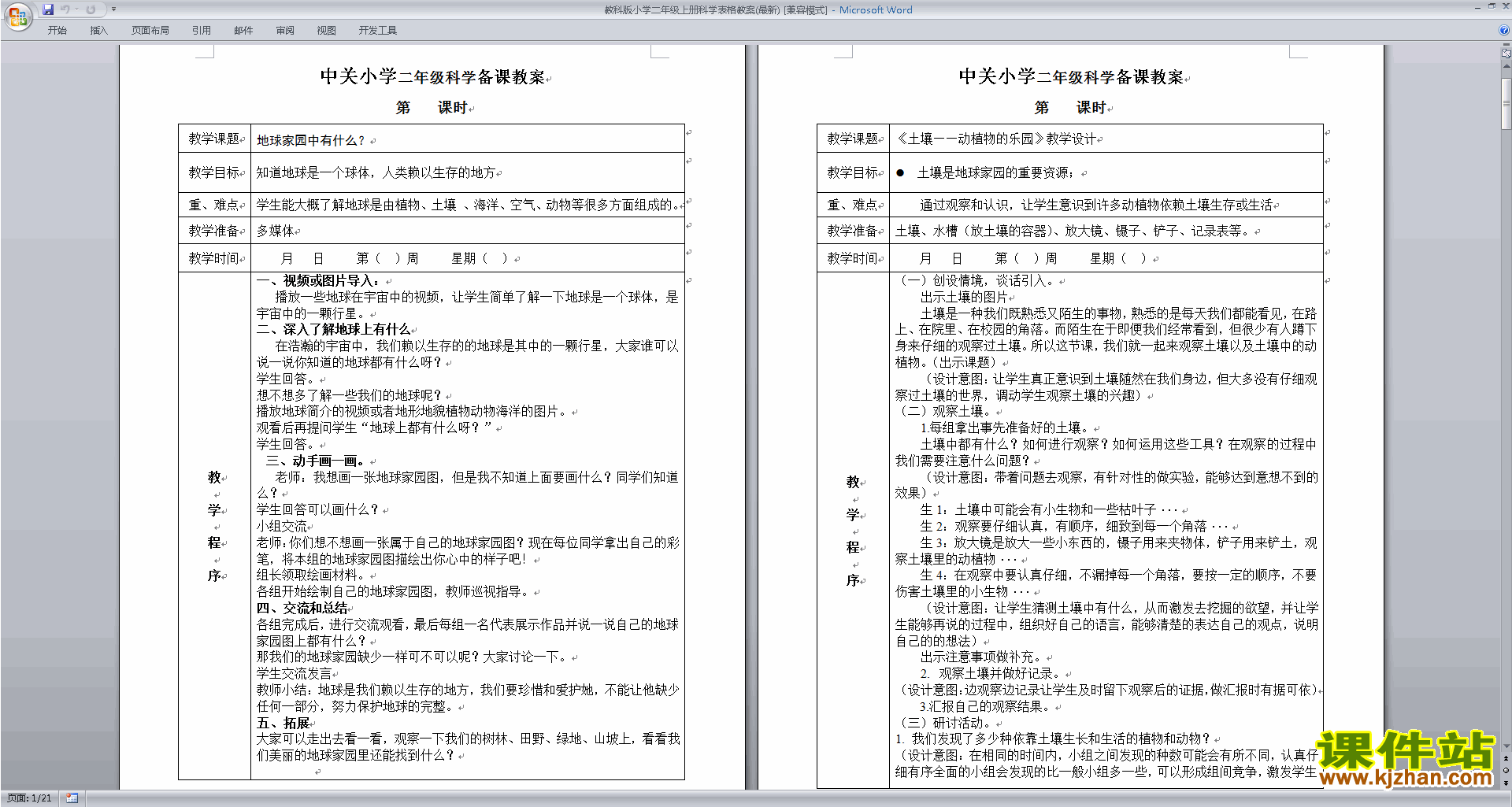Click the line （一）创设情境，谈话引入。

(x=976, y=280)
